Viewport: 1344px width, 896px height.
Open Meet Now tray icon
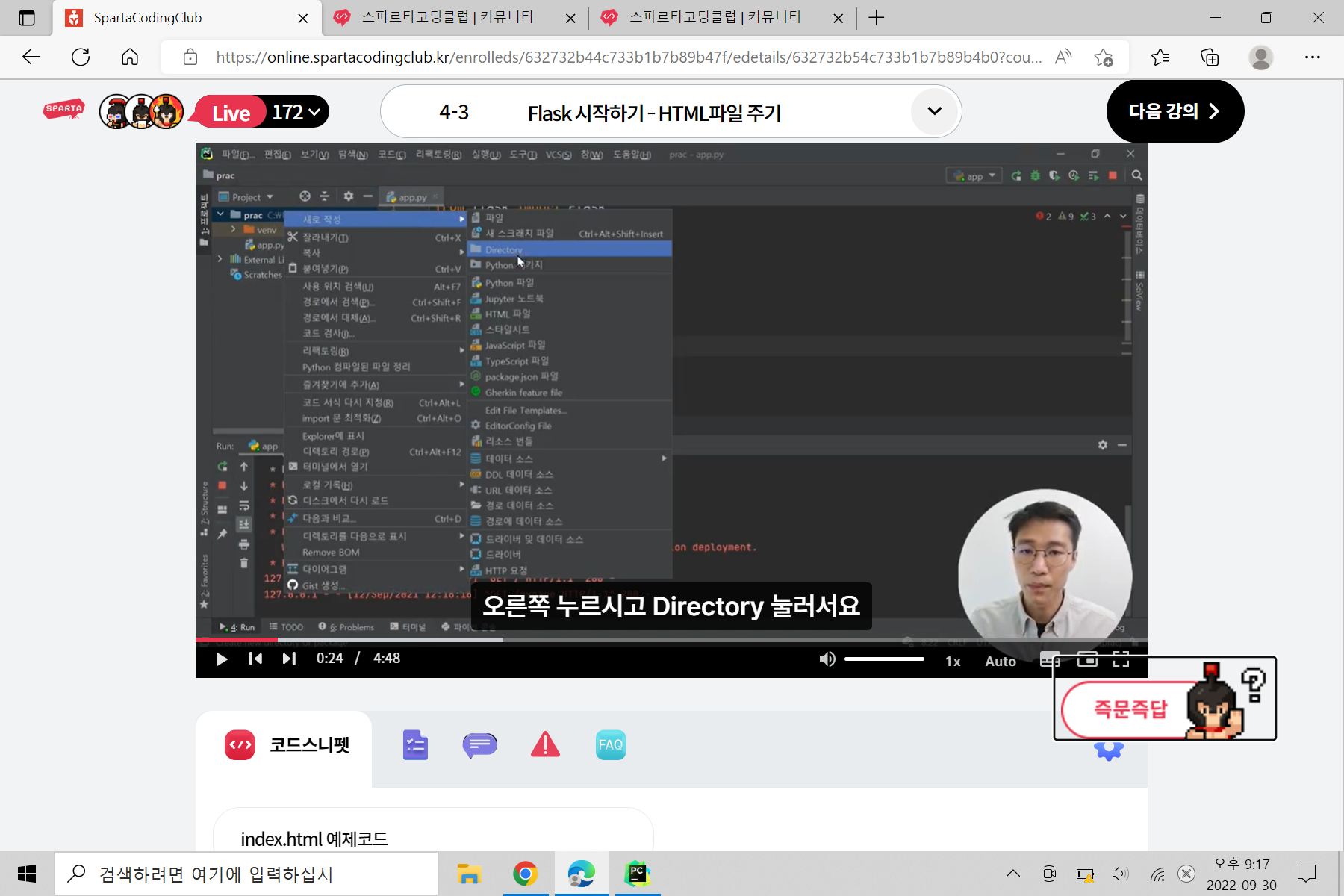click(x=1049, y=874)
